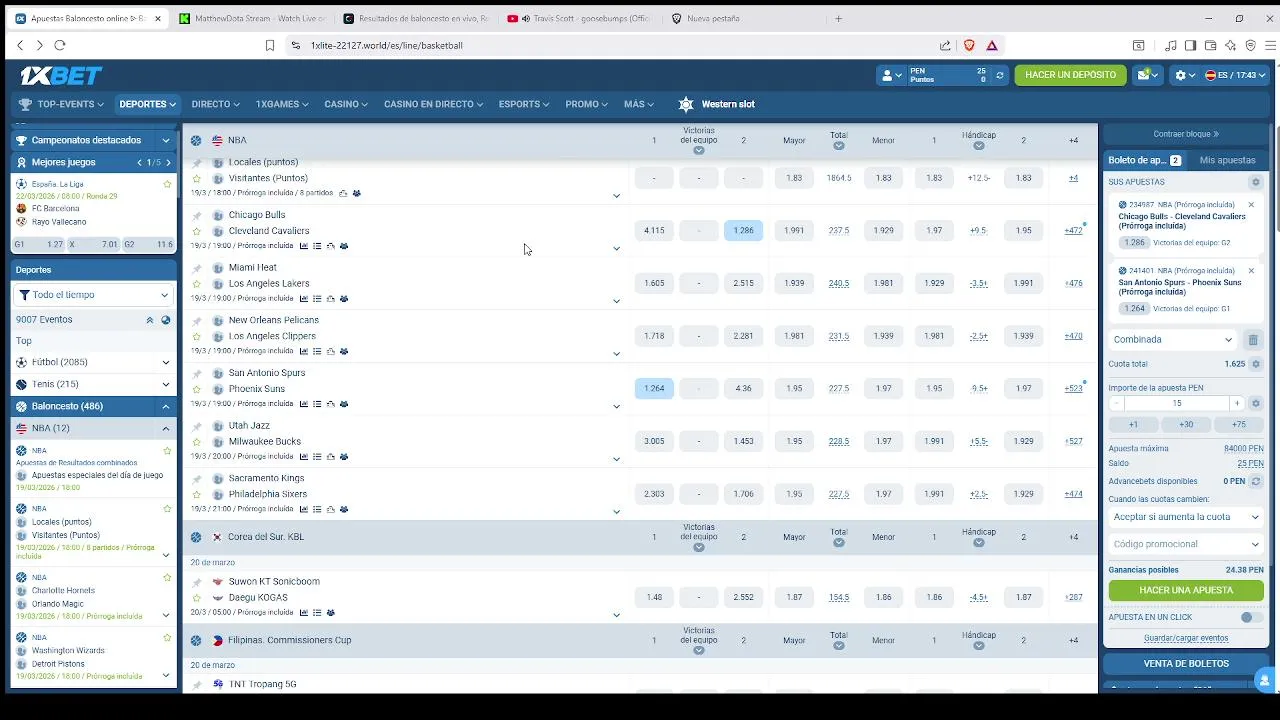1280x720 pixels.
Task: Go to previous Mejores juegos page arrow
Action: coord(139,163)
